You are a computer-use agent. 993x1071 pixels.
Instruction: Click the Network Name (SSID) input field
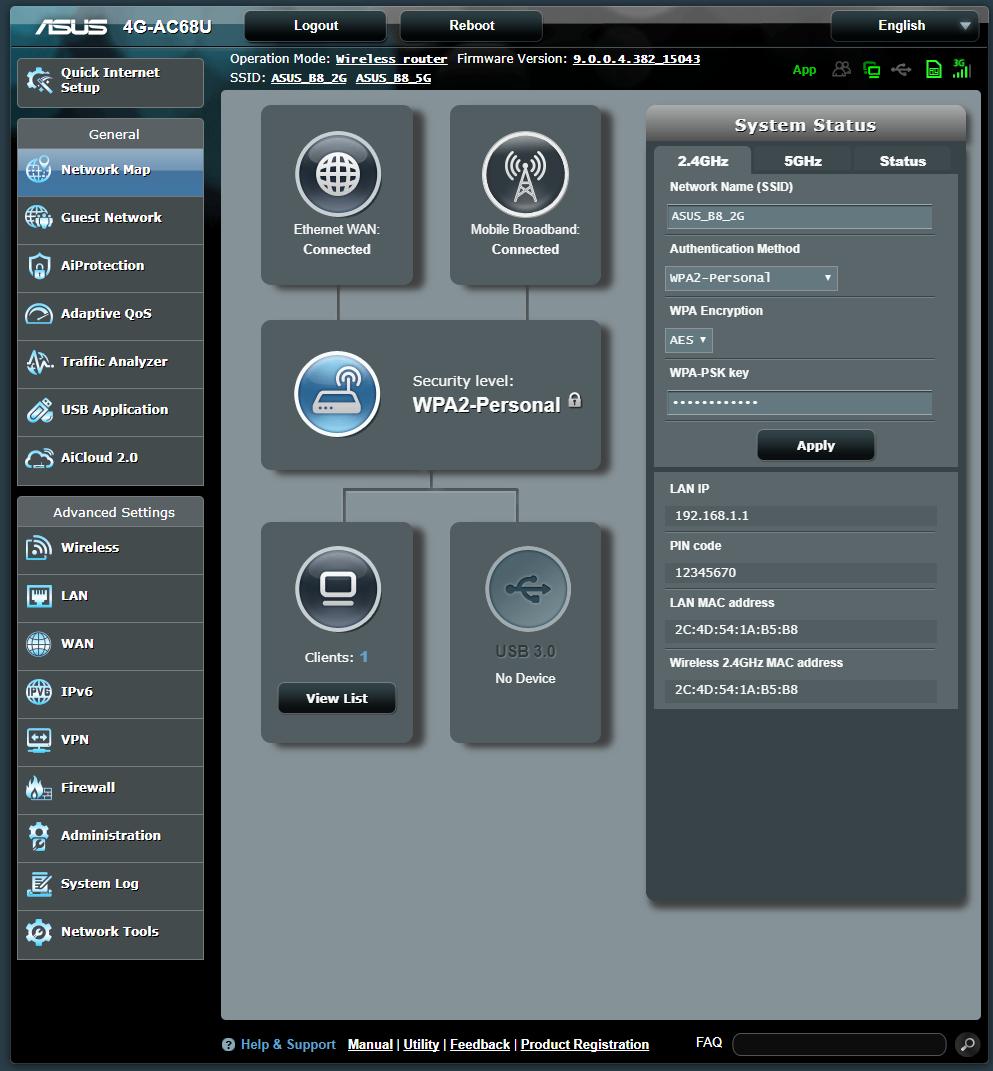[x=799, y=217]
